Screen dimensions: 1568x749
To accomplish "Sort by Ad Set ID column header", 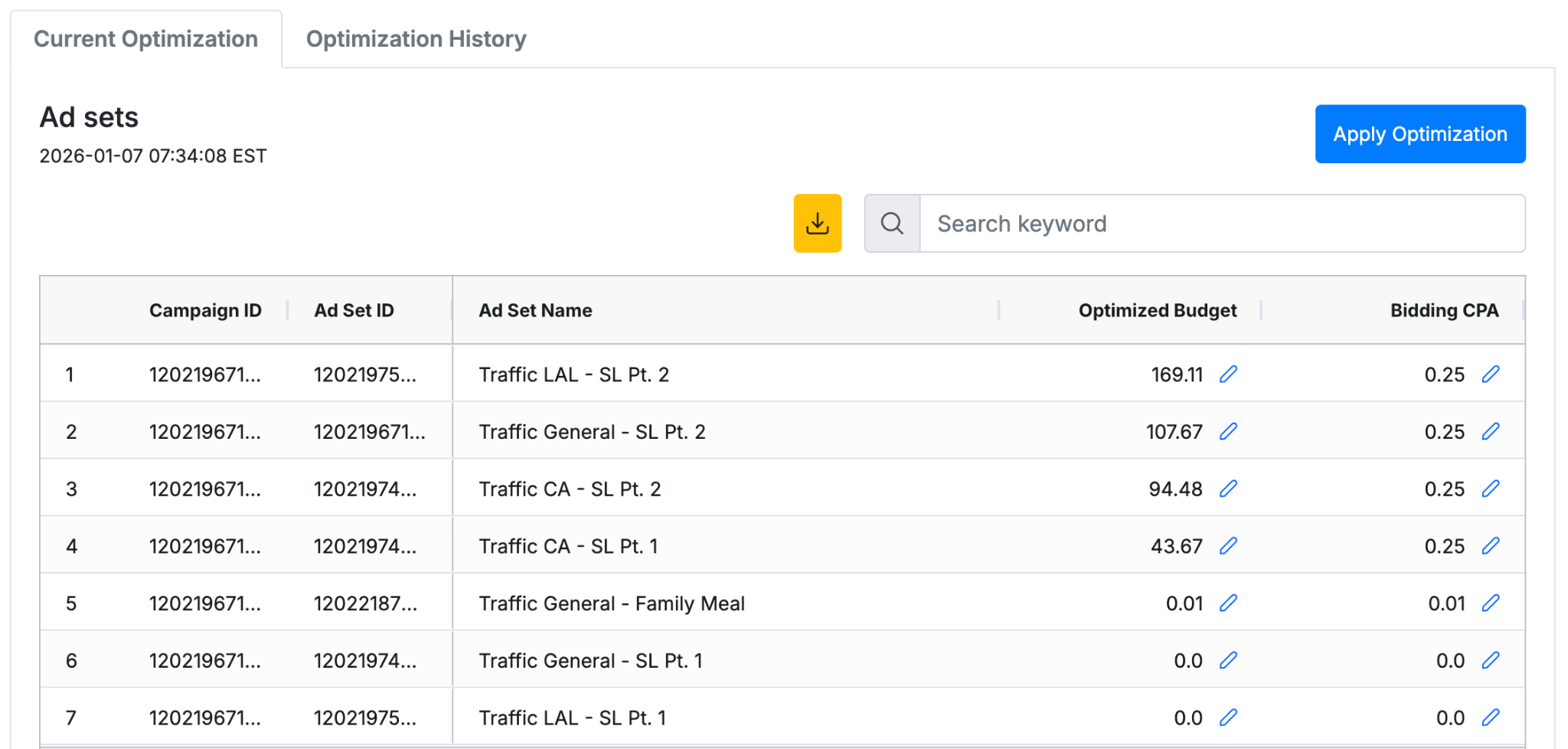I will click(354, 310).
